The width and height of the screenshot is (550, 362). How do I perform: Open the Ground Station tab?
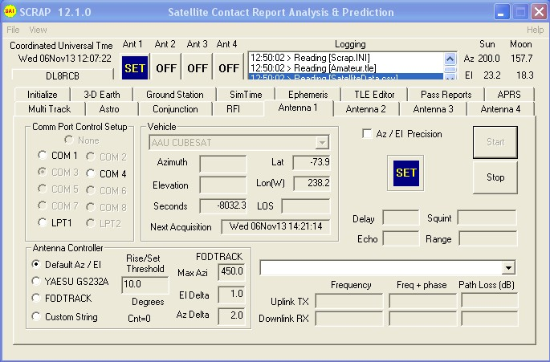(175, 95)
